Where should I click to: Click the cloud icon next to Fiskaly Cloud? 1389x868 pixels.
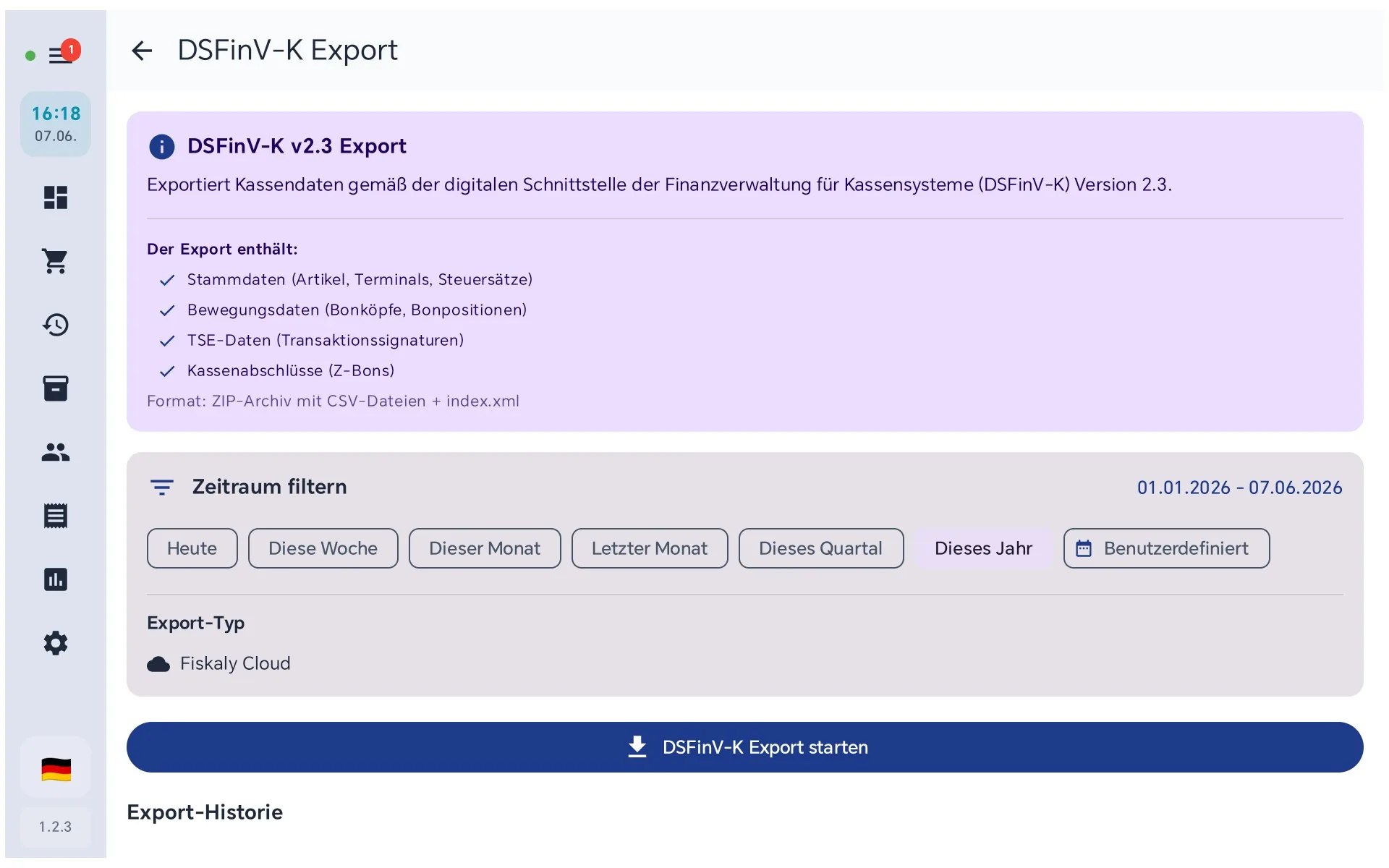[x=158, y=664]
